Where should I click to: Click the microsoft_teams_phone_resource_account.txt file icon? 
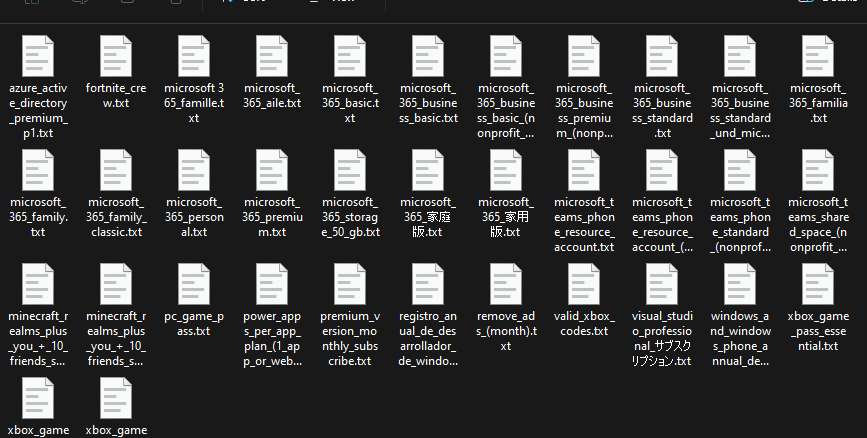tap(584, 170)
